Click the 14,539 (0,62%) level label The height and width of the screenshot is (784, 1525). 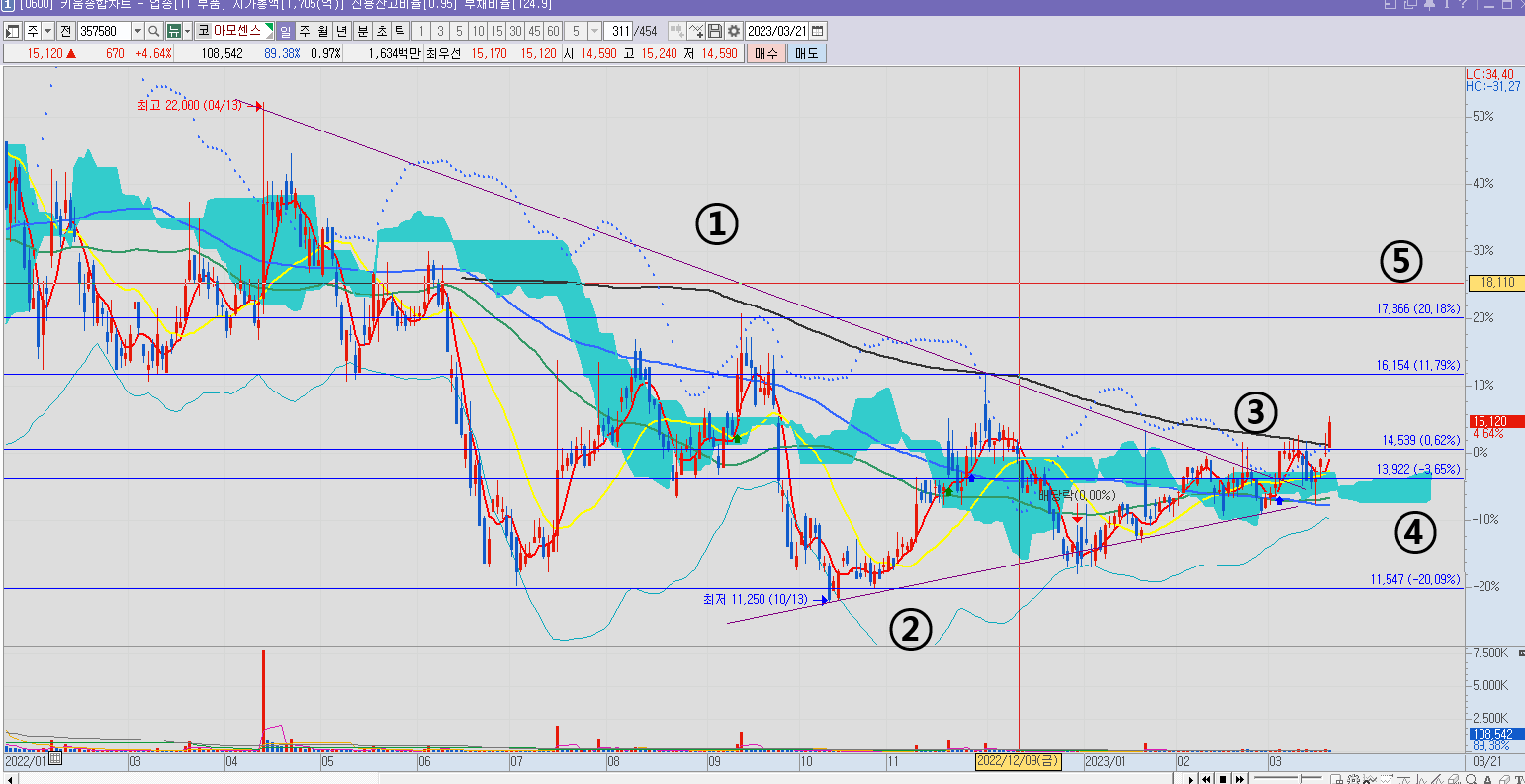[1421, 440]
